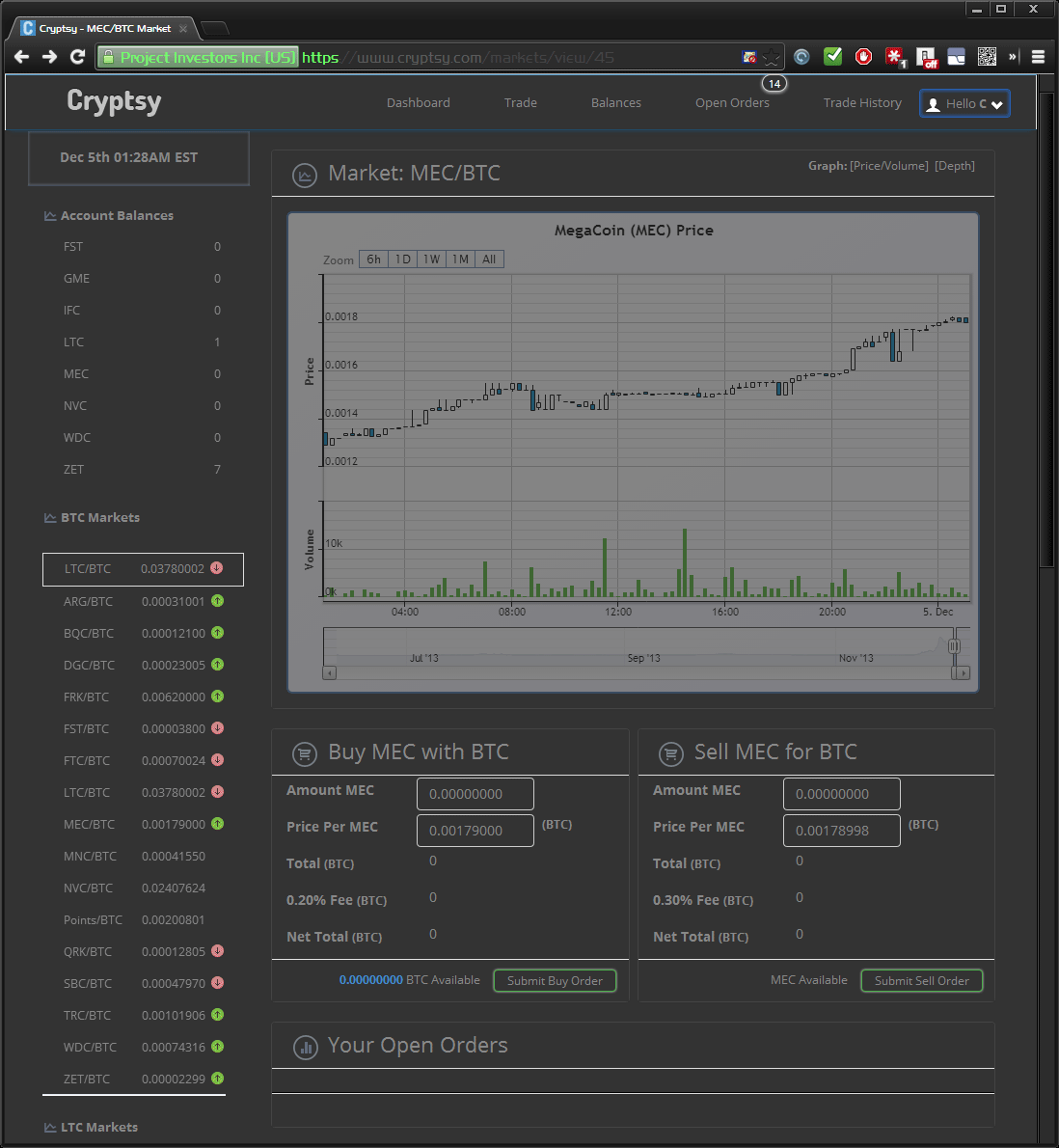
Task: Click the red stop-hand extension icon
Action: [x=863, y=56]
